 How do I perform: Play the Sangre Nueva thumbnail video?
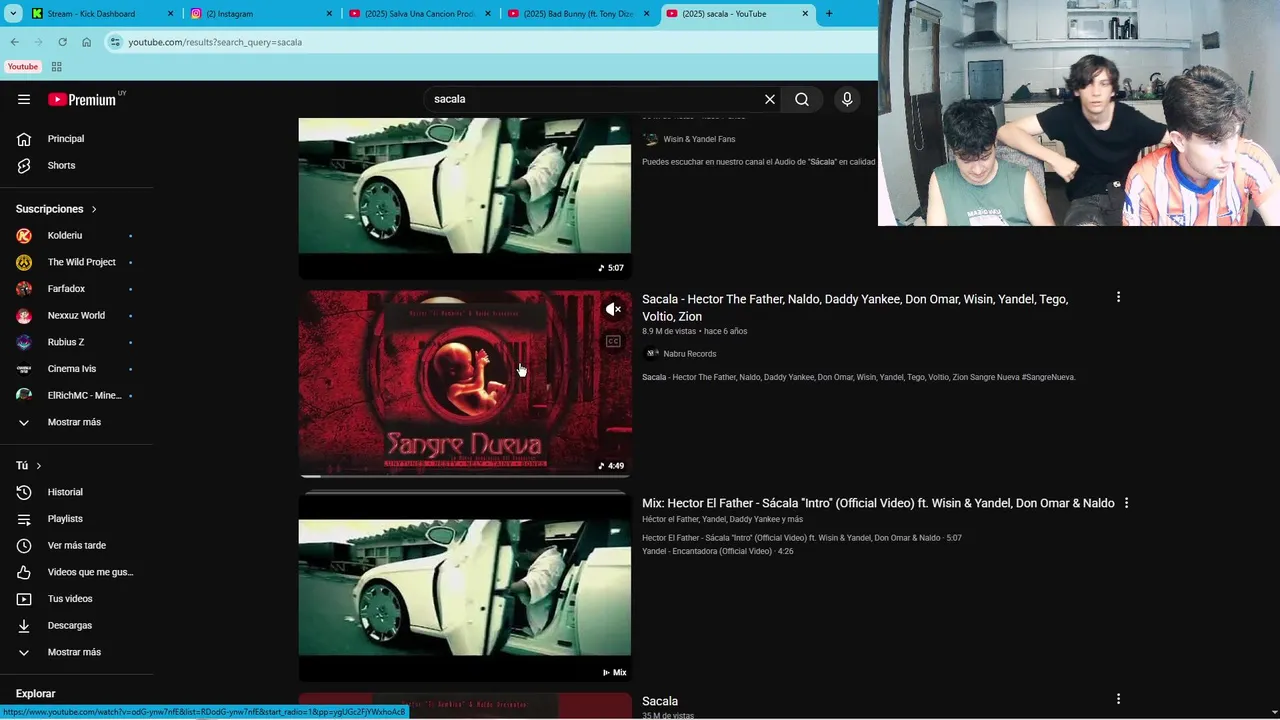465,383
